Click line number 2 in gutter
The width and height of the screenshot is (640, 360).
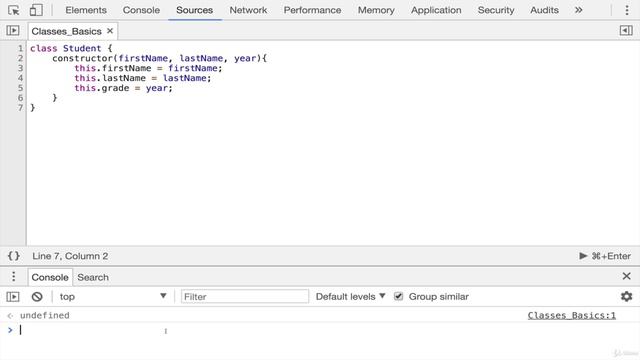pos(20,58)
